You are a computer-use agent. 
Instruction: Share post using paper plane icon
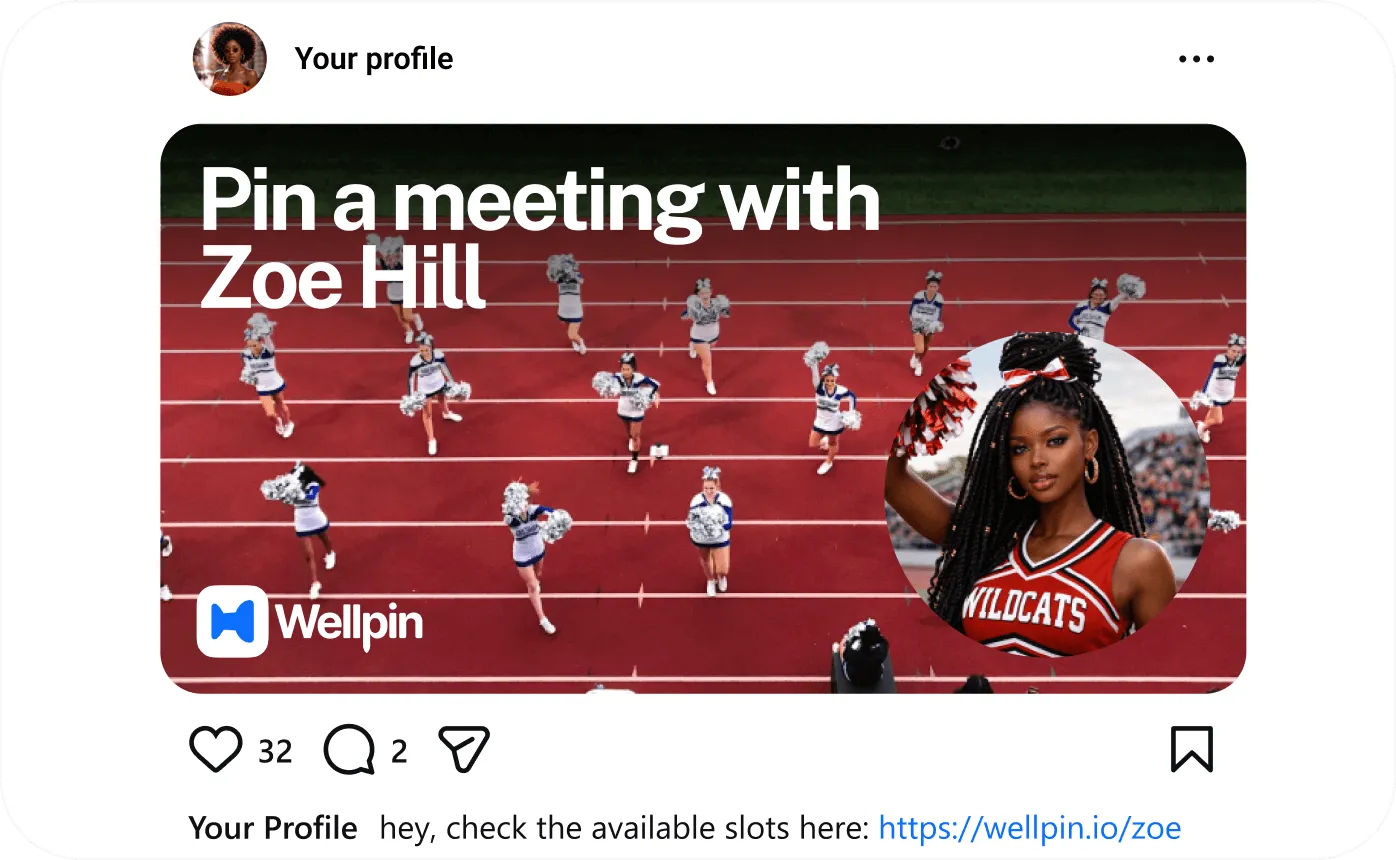465,749
